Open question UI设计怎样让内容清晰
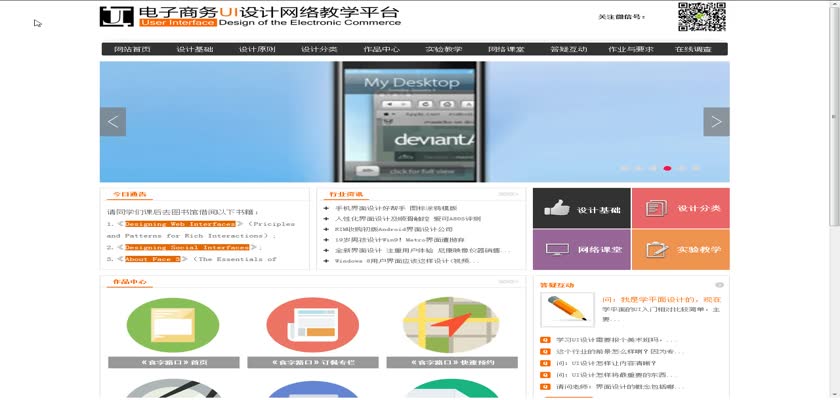Viewport: 840px width, 400px height. point(606,364)
